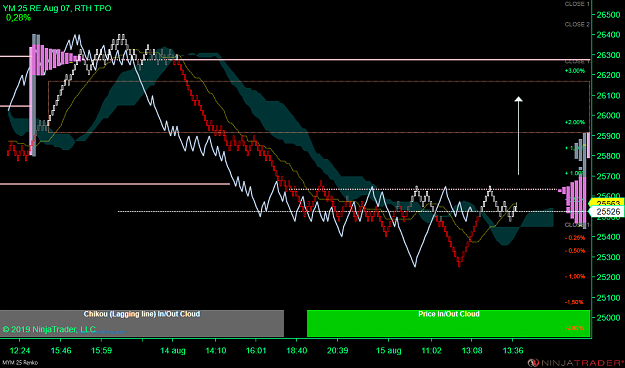Click the +2.00% percentage level label
This screenshot has height=368, width=625.
pos(574,122)
